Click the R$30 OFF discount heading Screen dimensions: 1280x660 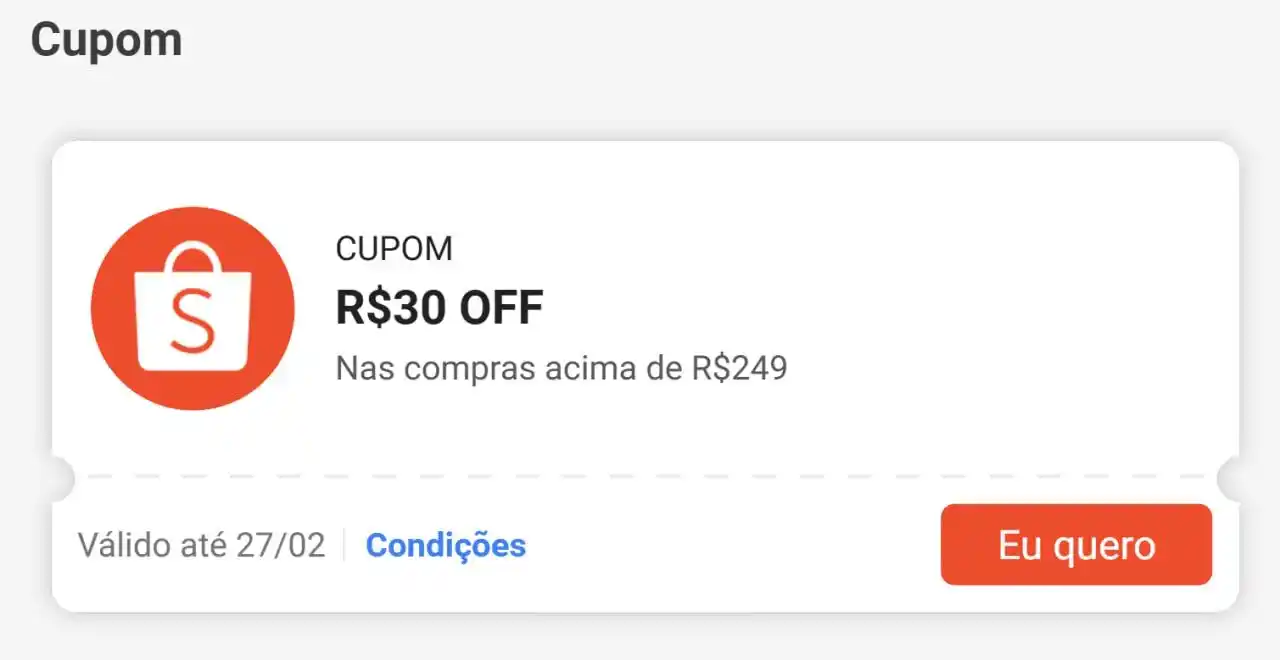[440, 307]
